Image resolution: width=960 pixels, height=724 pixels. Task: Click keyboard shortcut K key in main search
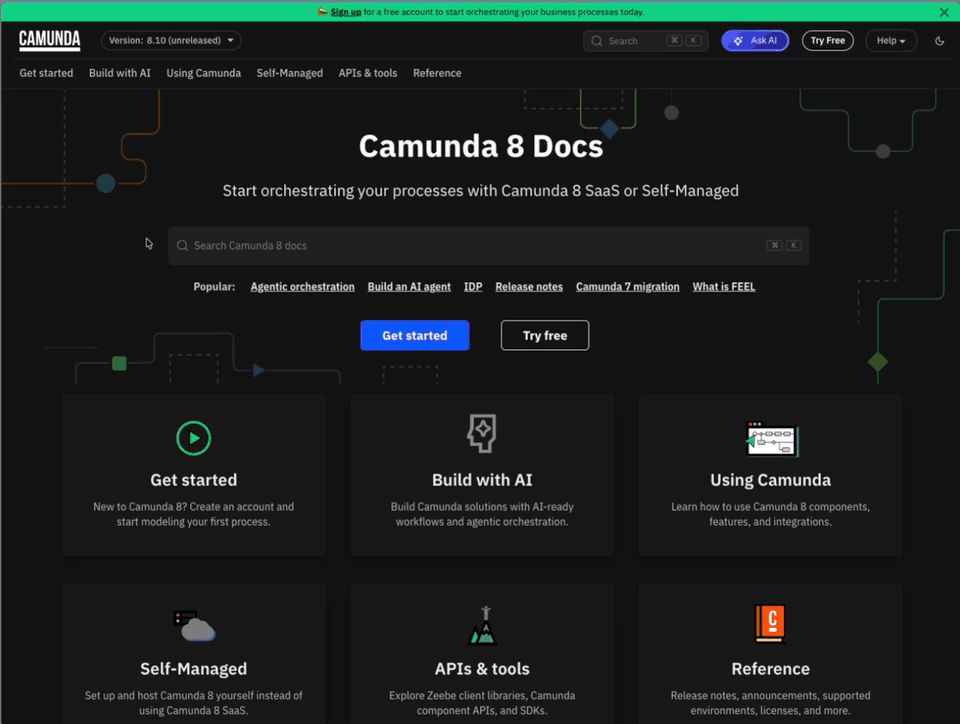(x=793, y=245)
